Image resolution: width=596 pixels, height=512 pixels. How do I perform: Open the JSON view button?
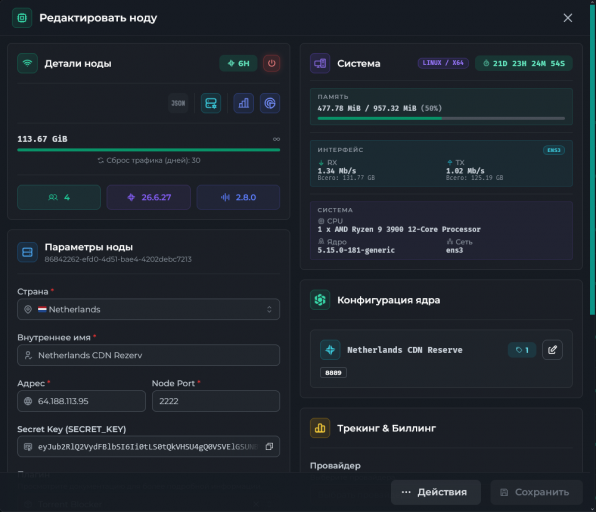coord(178,103)
